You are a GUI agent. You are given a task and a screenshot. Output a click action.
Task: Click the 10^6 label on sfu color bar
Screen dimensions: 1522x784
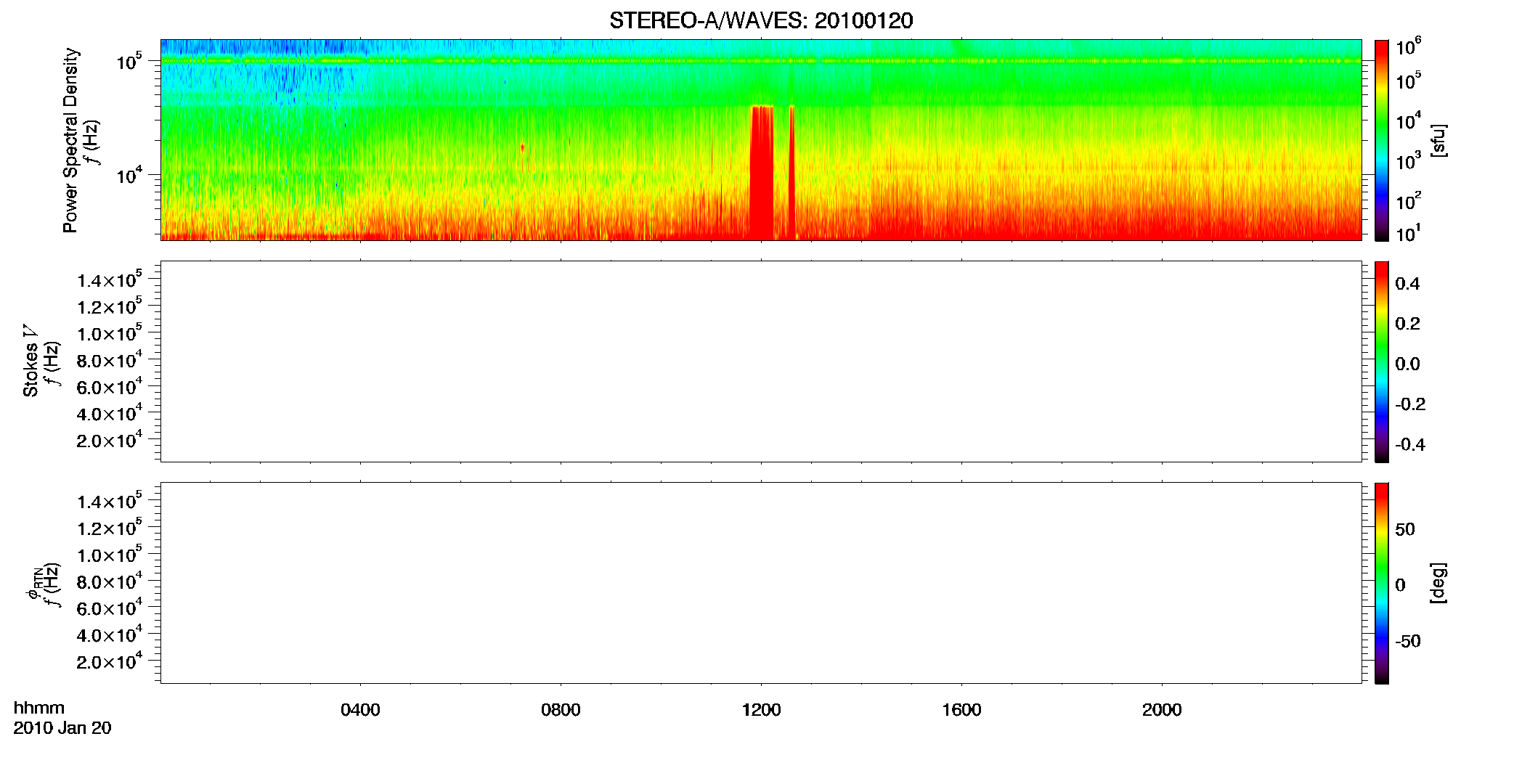point(1409,47)
